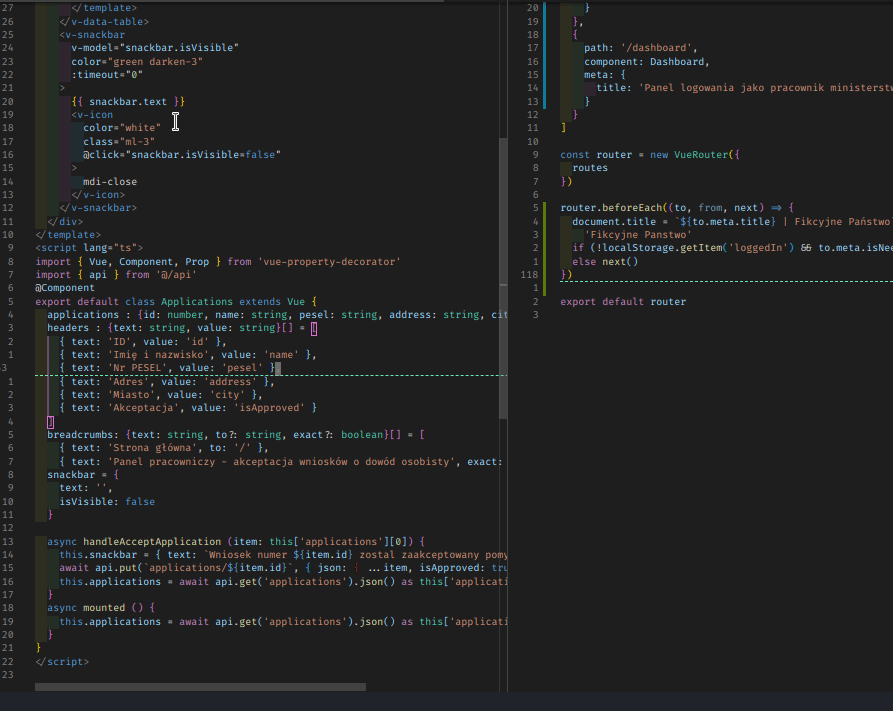Viewport: 893px width, 711px height.
Task: Click the opening <v-snackbar tag
Action: point(92,35)
